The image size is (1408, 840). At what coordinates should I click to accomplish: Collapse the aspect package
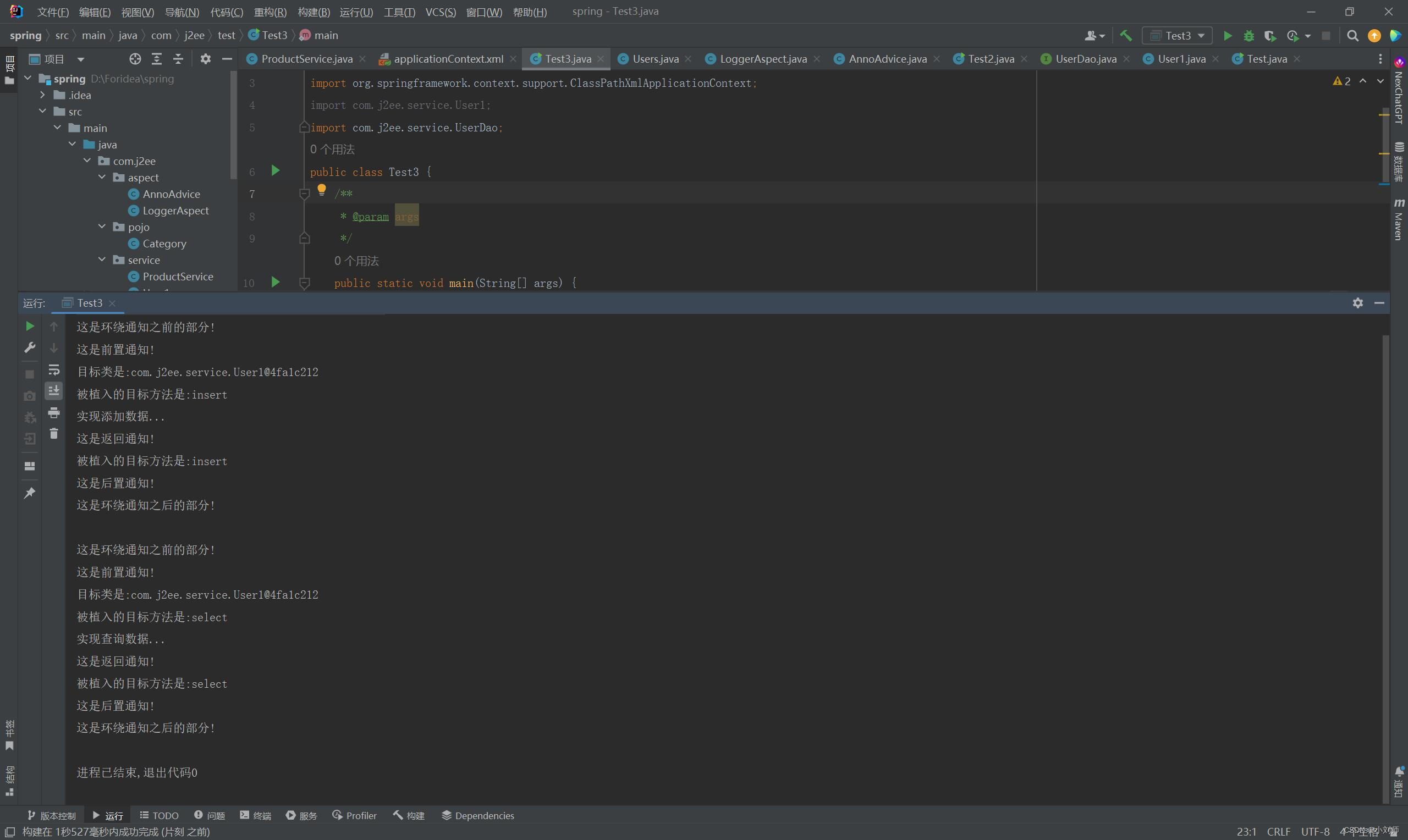tap(102, 177)
